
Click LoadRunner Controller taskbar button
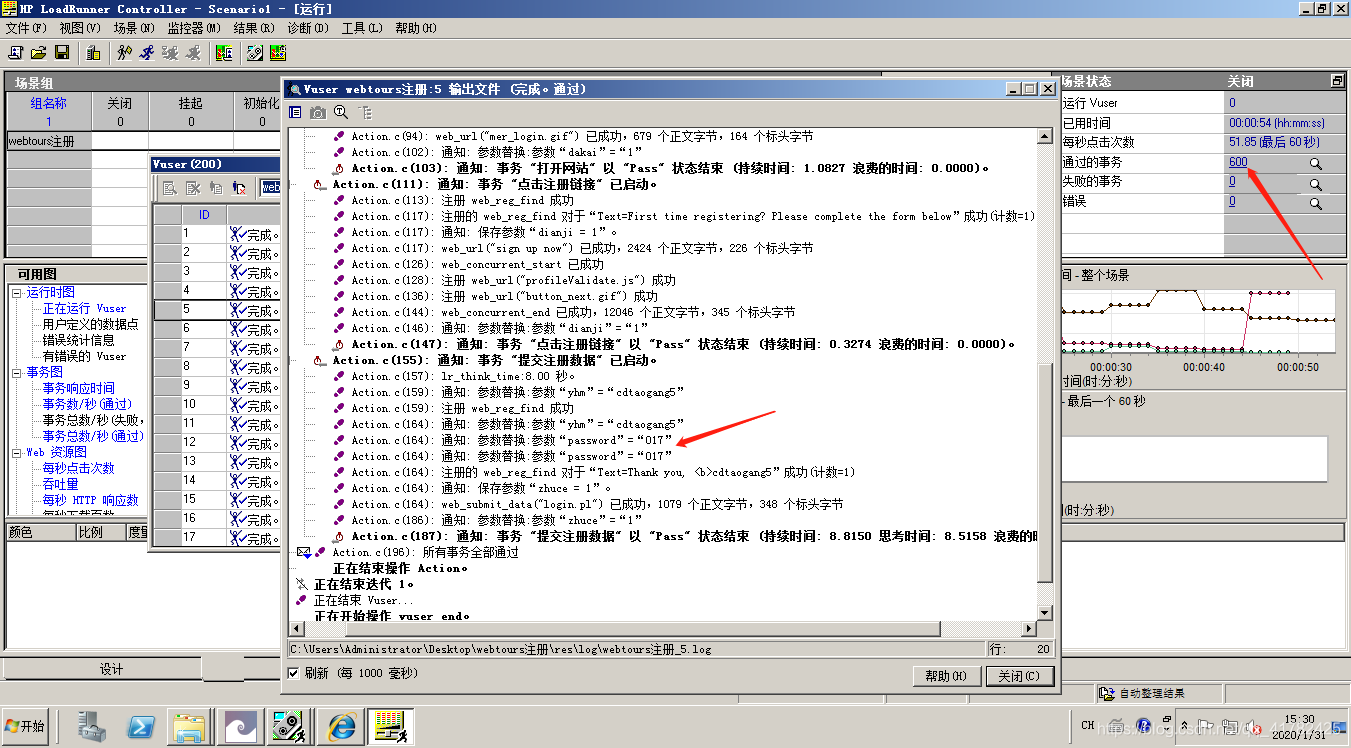(x=389, y=726)
